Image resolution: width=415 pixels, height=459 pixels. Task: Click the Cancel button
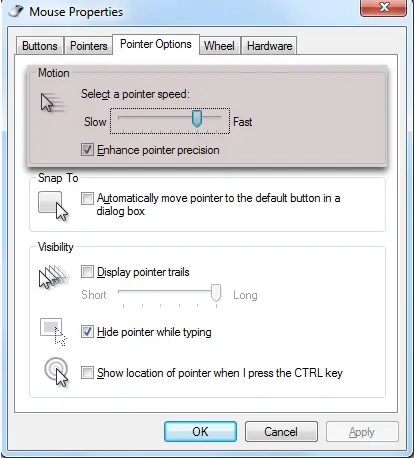click(x=281, y=432)
